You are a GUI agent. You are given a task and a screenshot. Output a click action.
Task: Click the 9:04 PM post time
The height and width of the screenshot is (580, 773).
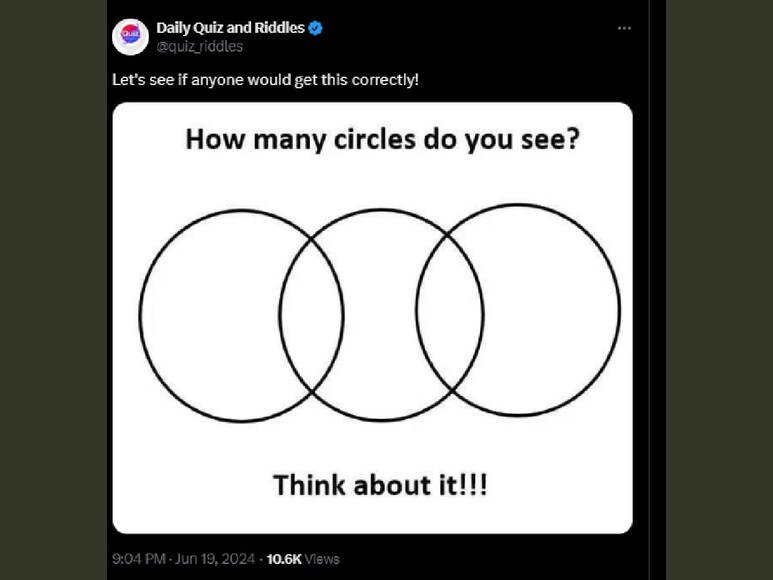pos(139,559)
